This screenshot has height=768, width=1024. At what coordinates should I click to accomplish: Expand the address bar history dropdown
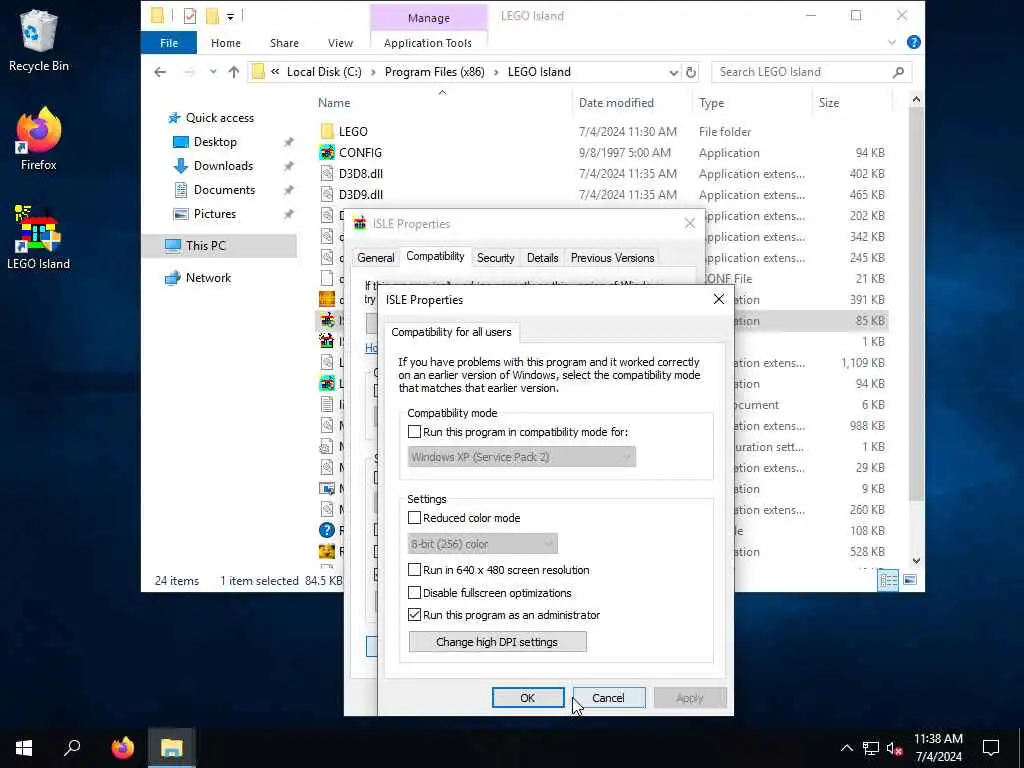pos(673,72)
